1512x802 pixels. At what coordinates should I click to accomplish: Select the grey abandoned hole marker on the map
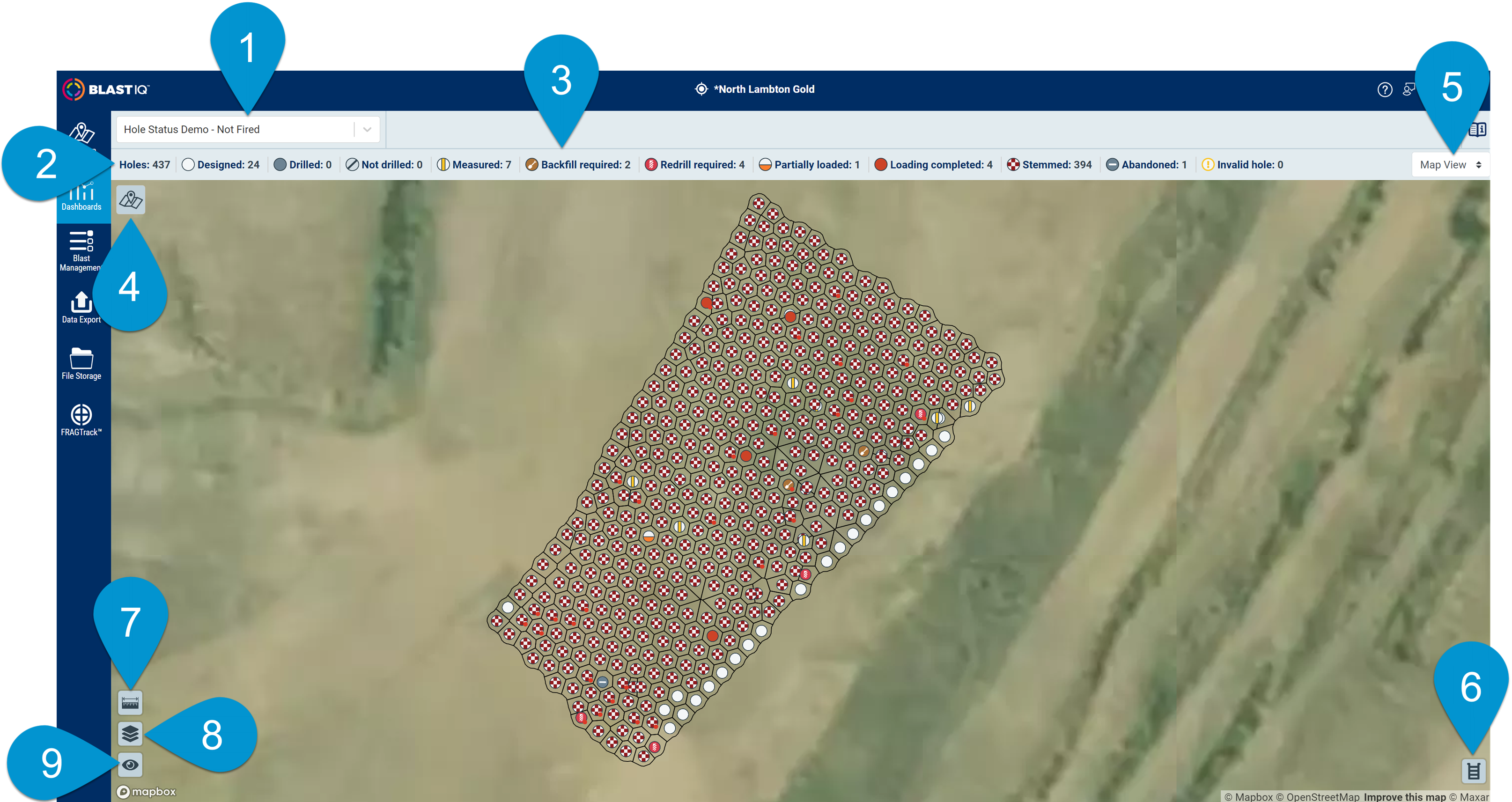[602, 682]
